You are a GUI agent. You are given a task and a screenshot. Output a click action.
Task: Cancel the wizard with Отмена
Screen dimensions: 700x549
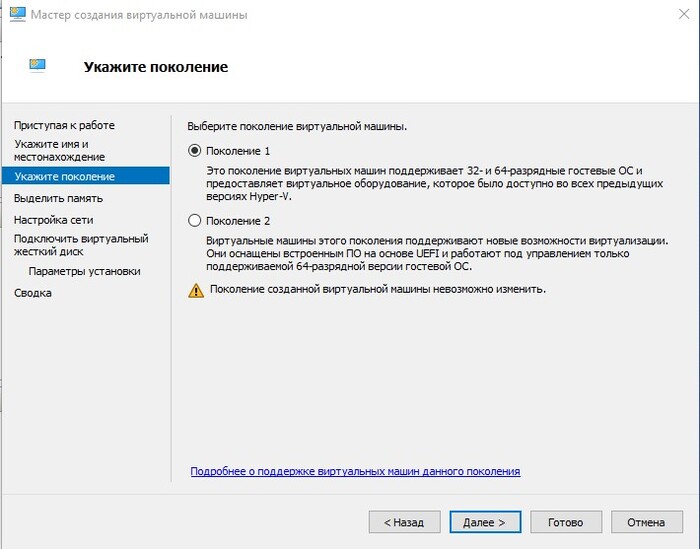[646, 522]
